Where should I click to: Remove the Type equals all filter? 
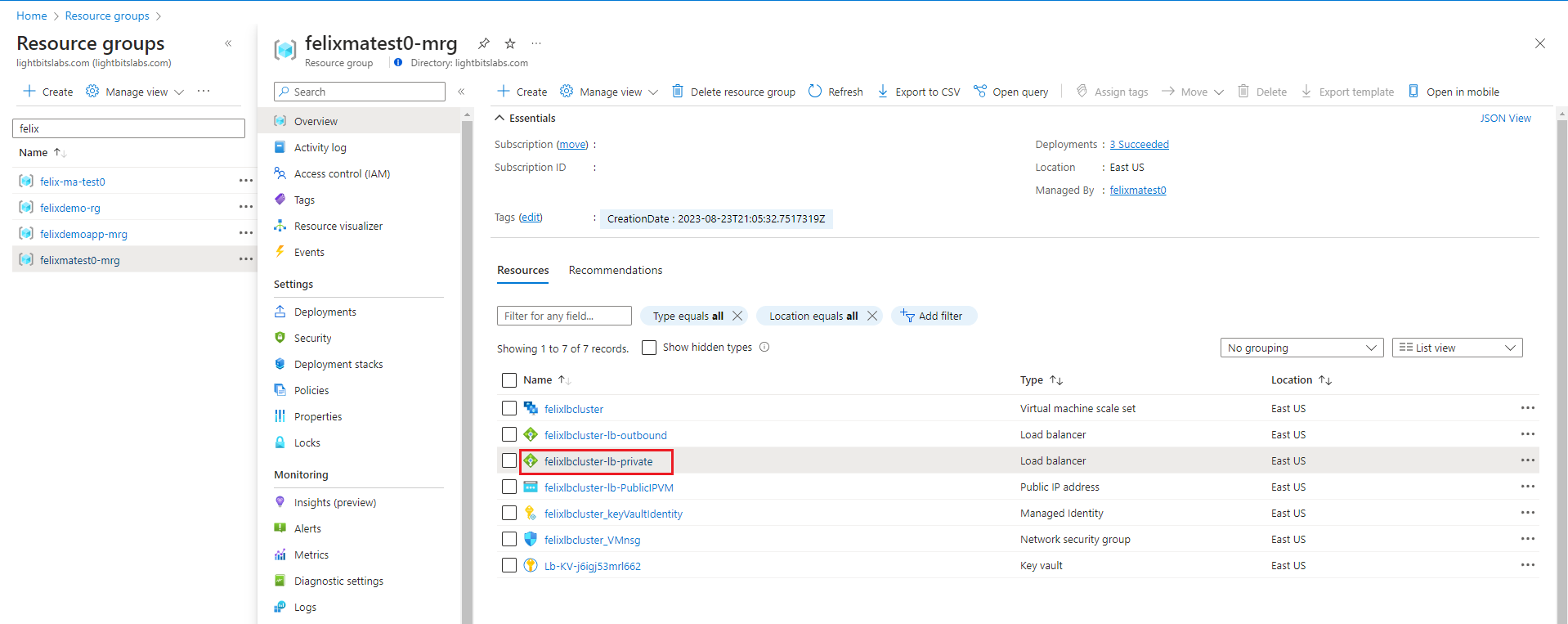tap(737, 316)
